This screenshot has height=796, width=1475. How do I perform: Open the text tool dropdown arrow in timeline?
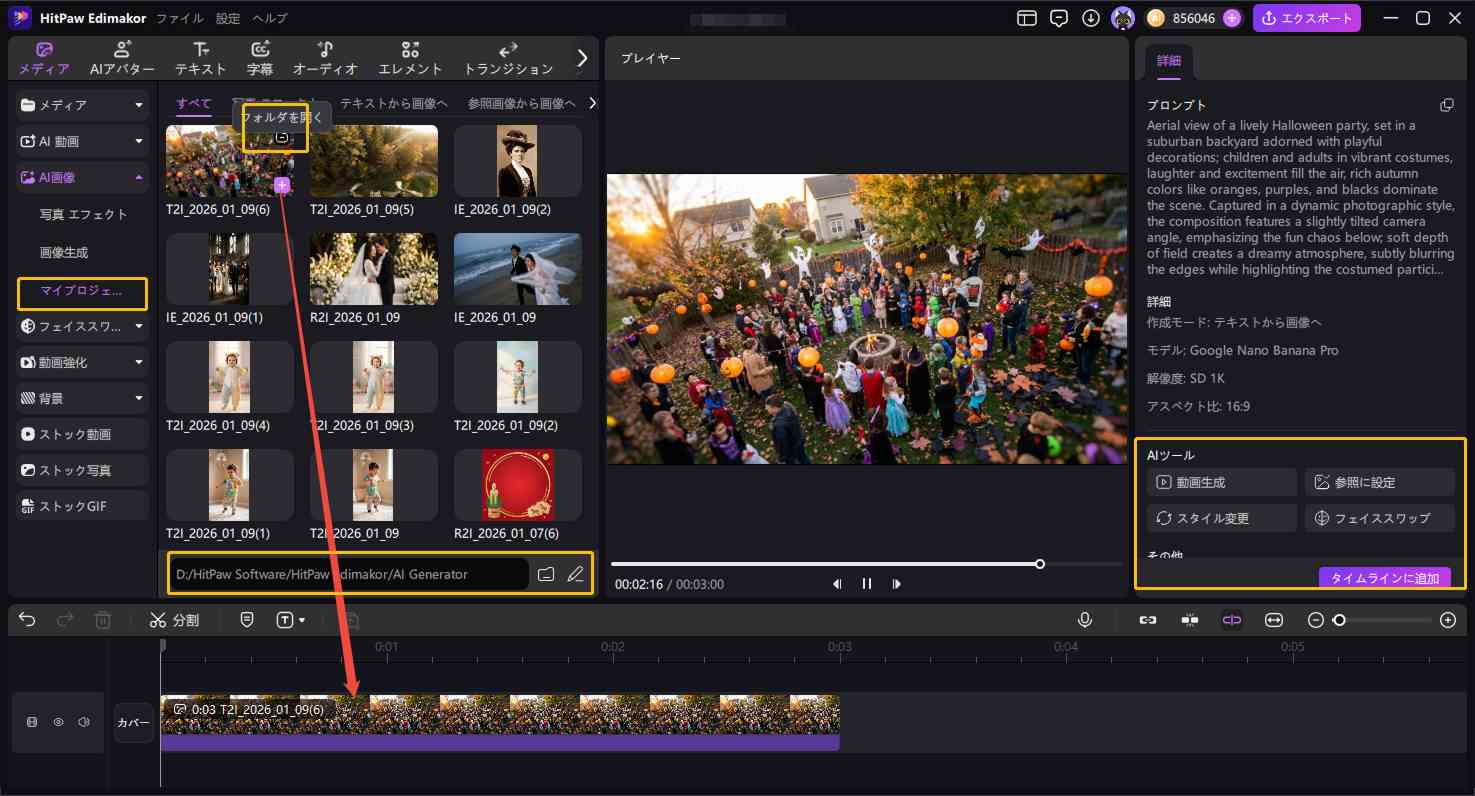302,621
